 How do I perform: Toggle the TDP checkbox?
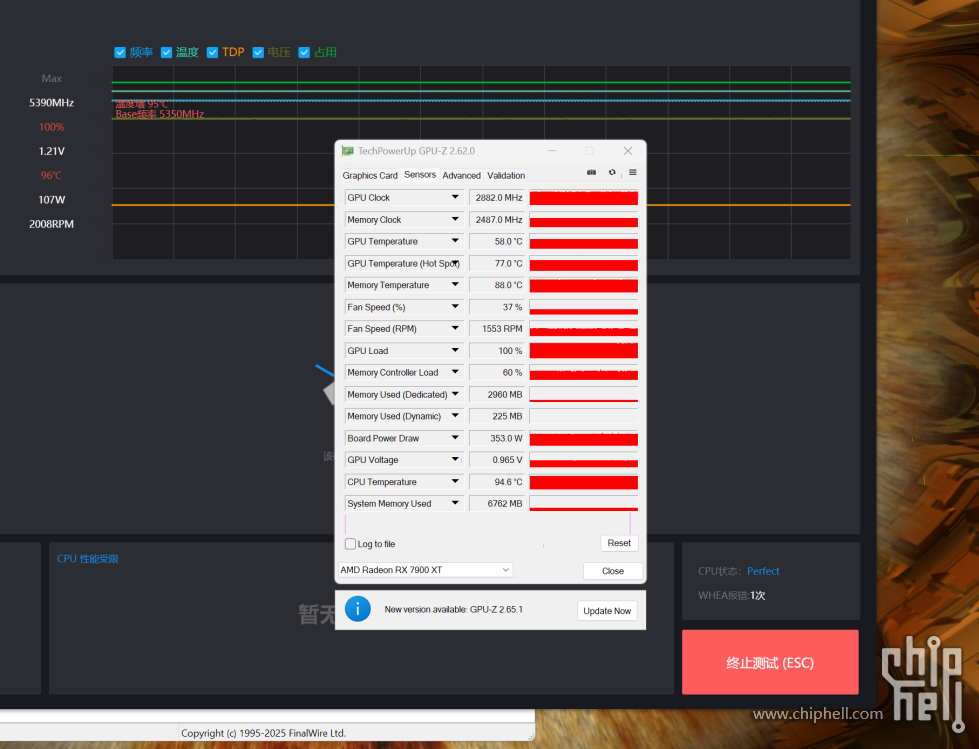tap(212, 52)
